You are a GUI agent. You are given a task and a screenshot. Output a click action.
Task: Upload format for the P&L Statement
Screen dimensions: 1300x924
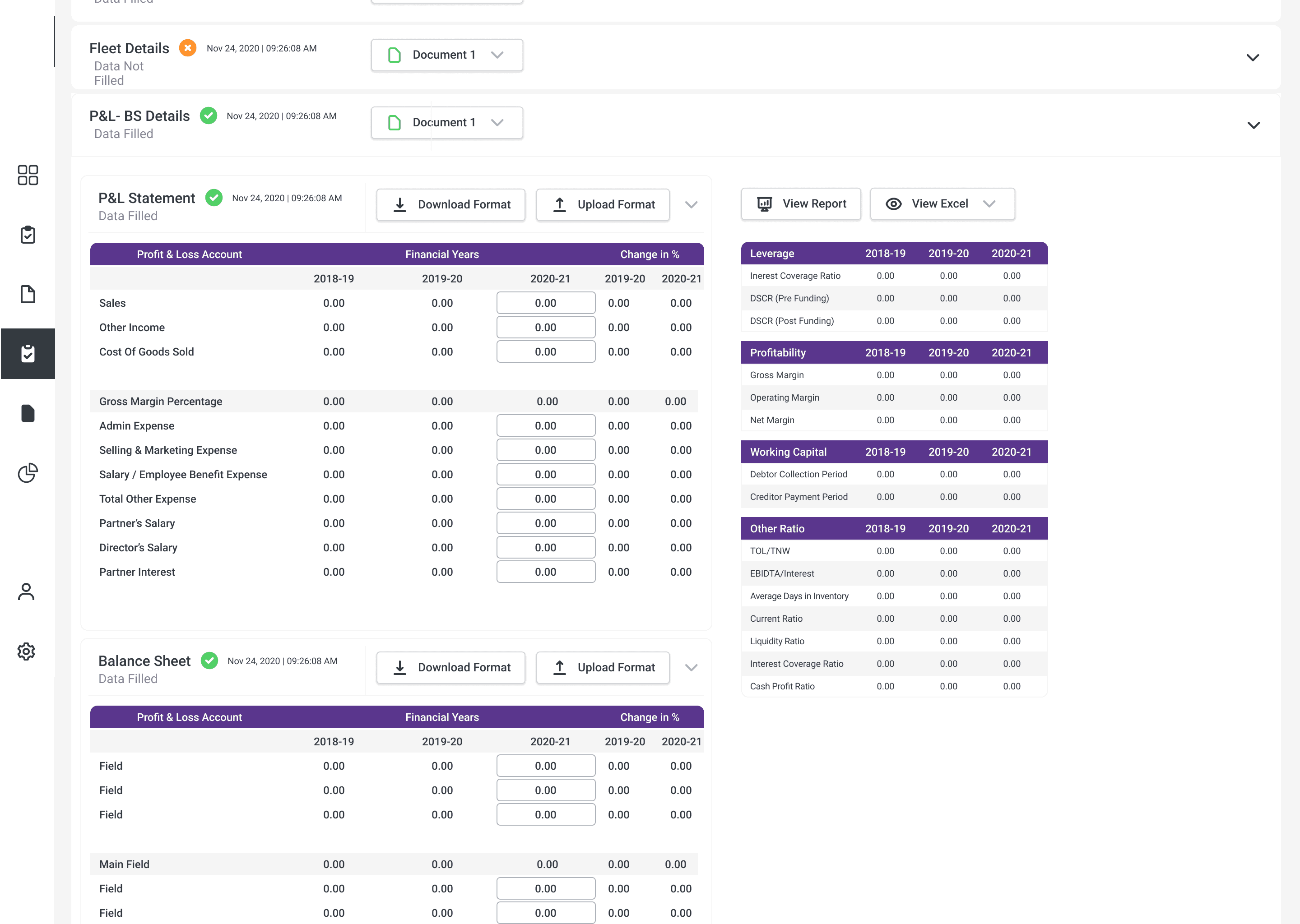(603, 205)
